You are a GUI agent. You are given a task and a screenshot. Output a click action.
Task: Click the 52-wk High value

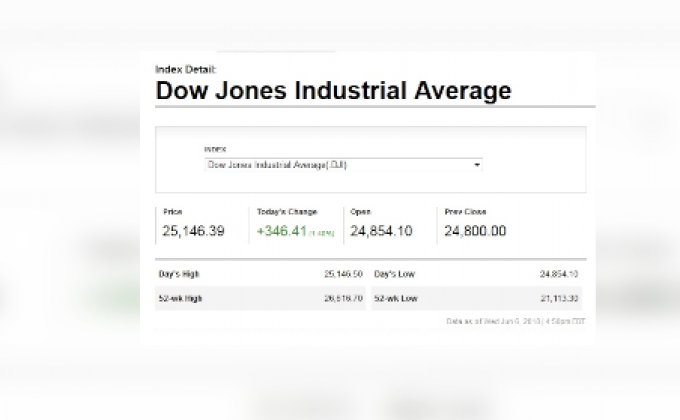click(344, 298)
